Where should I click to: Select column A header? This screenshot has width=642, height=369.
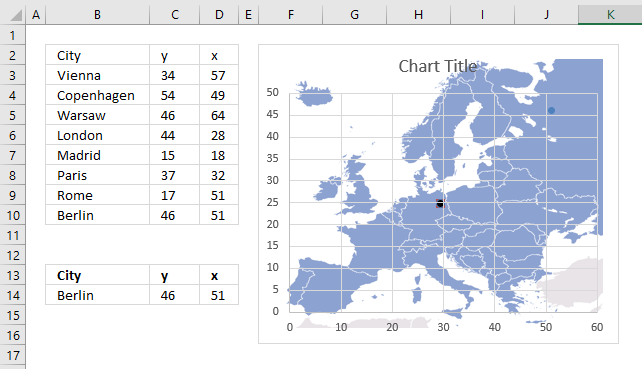(x=36, y=15)
